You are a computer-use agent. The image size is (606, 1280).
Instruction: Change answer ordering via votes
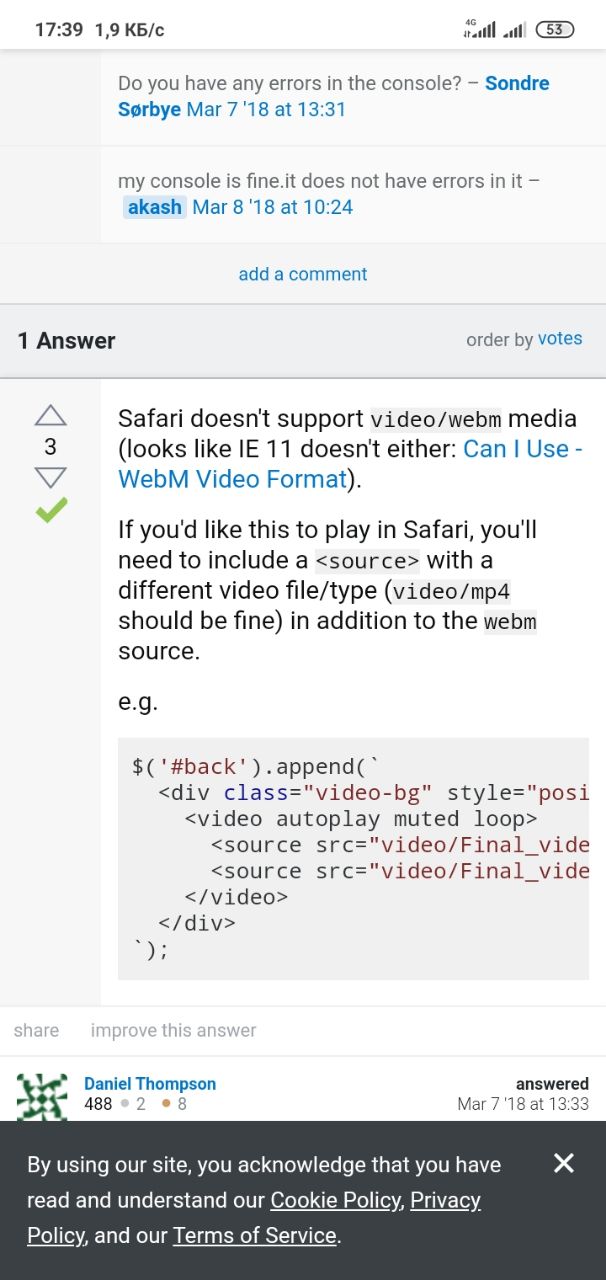pos(560,339)
